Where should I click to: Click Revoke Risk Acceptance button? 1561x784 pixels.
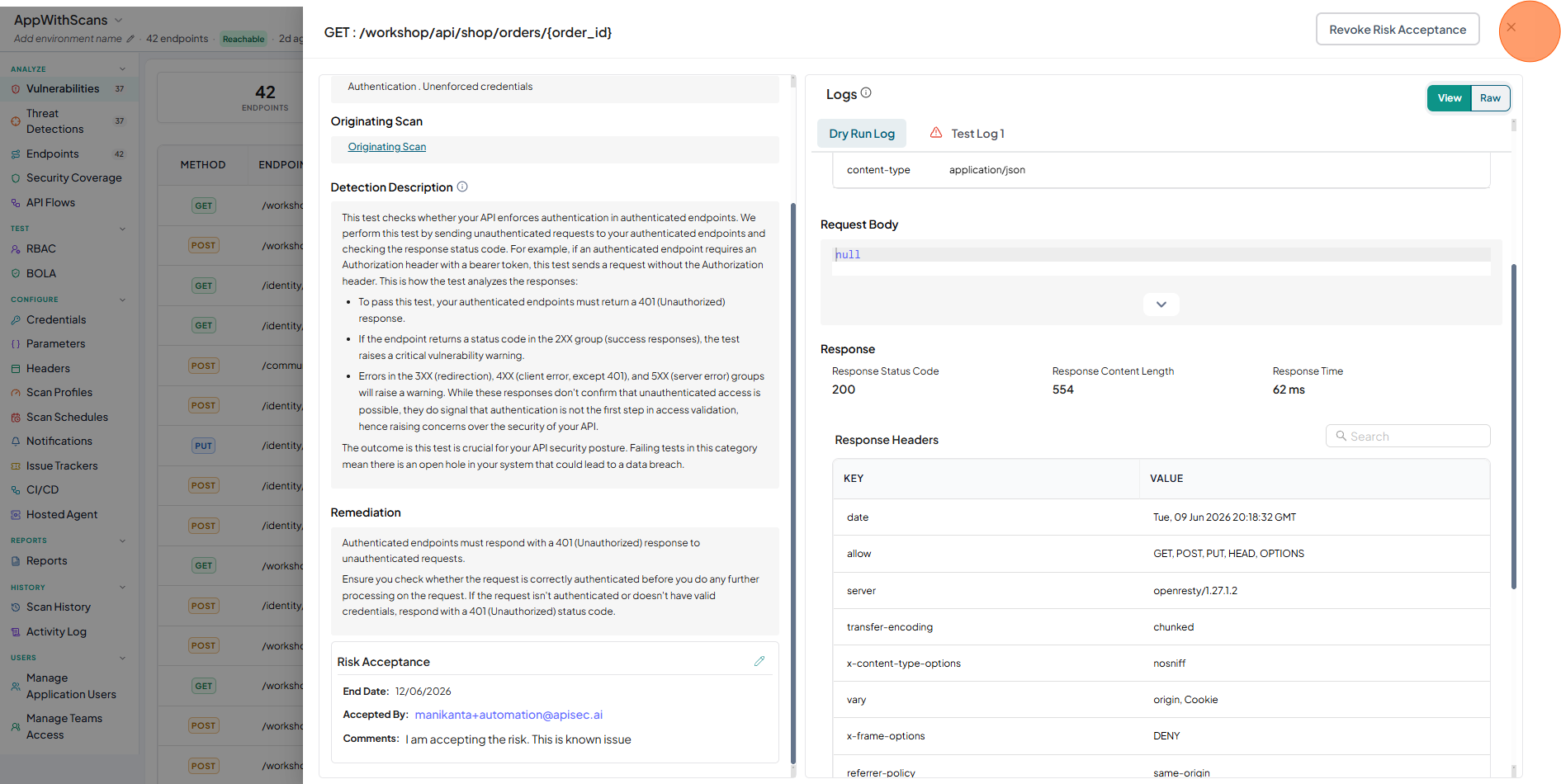click(1398, 30)
